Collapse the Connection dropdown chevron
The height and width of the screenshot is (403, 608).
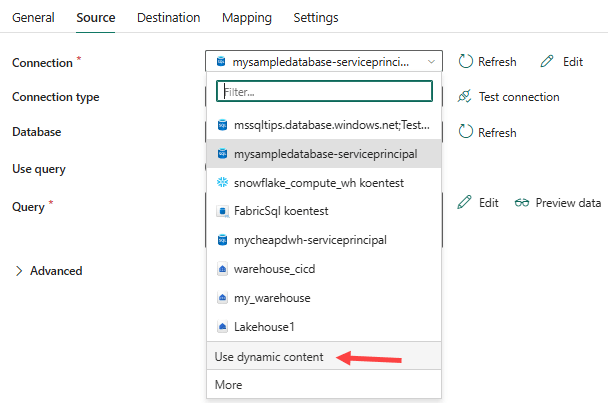(431, 62)
